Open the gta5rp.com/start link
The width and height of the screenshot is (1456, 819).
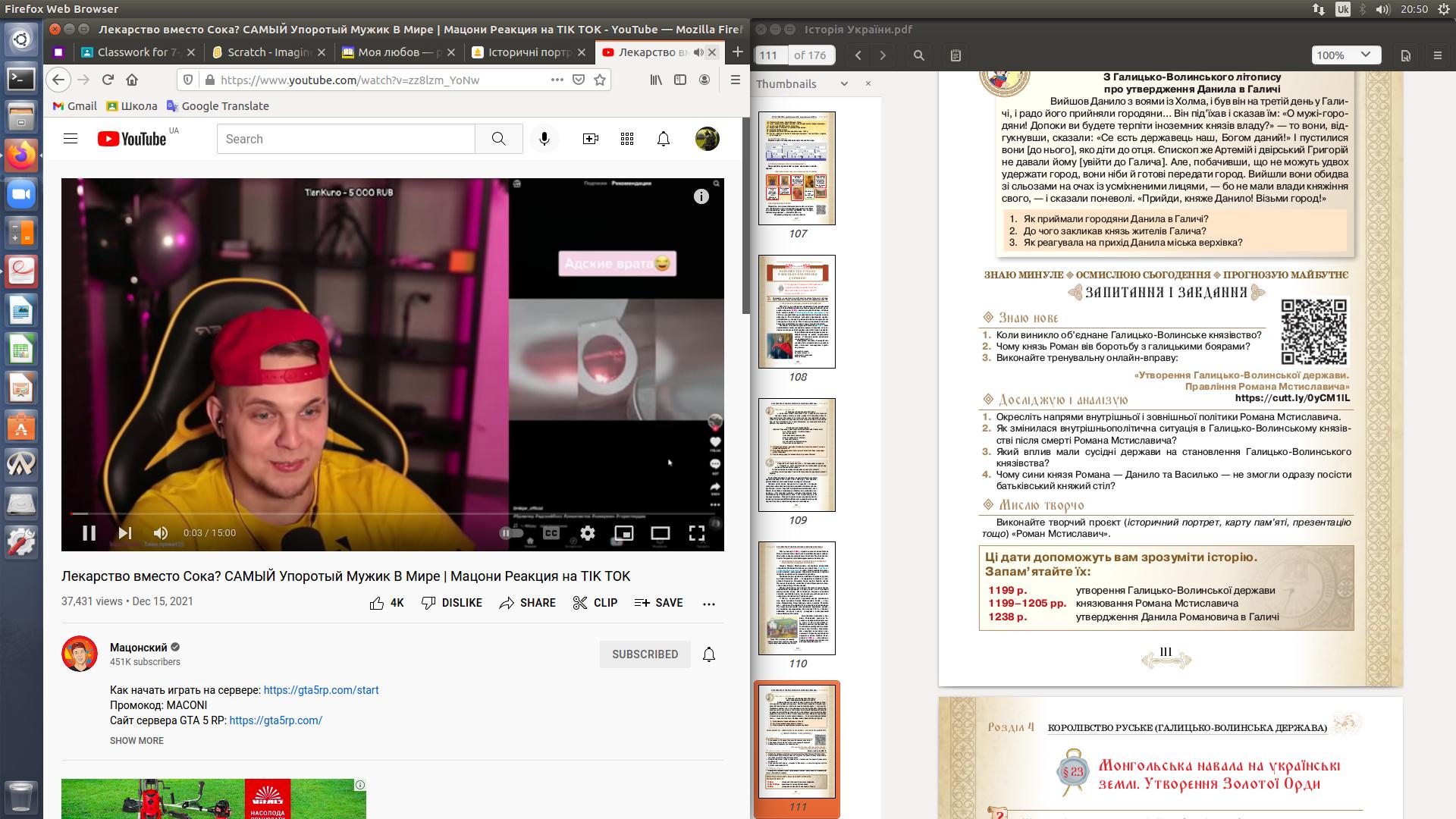click(321, 690)
